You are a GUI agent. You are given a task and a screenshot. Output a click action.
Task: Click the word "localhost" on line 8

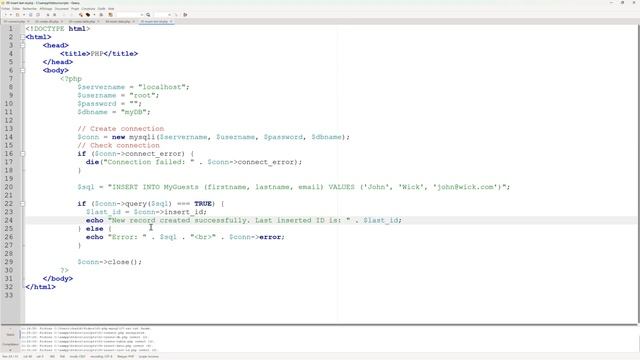click(x=162, y=87)
